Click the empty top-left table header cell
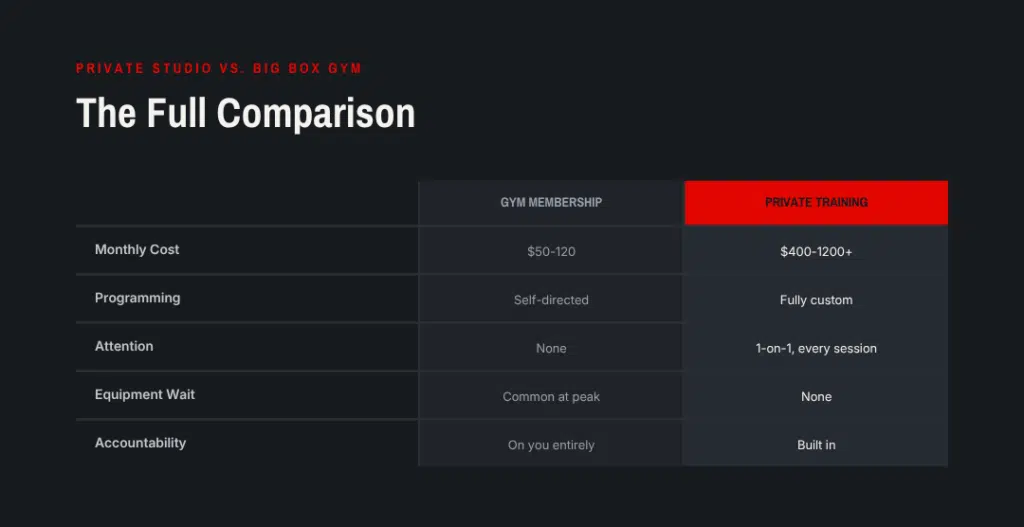This screenshot has width=1024, height=527. [x=247, y=202]
